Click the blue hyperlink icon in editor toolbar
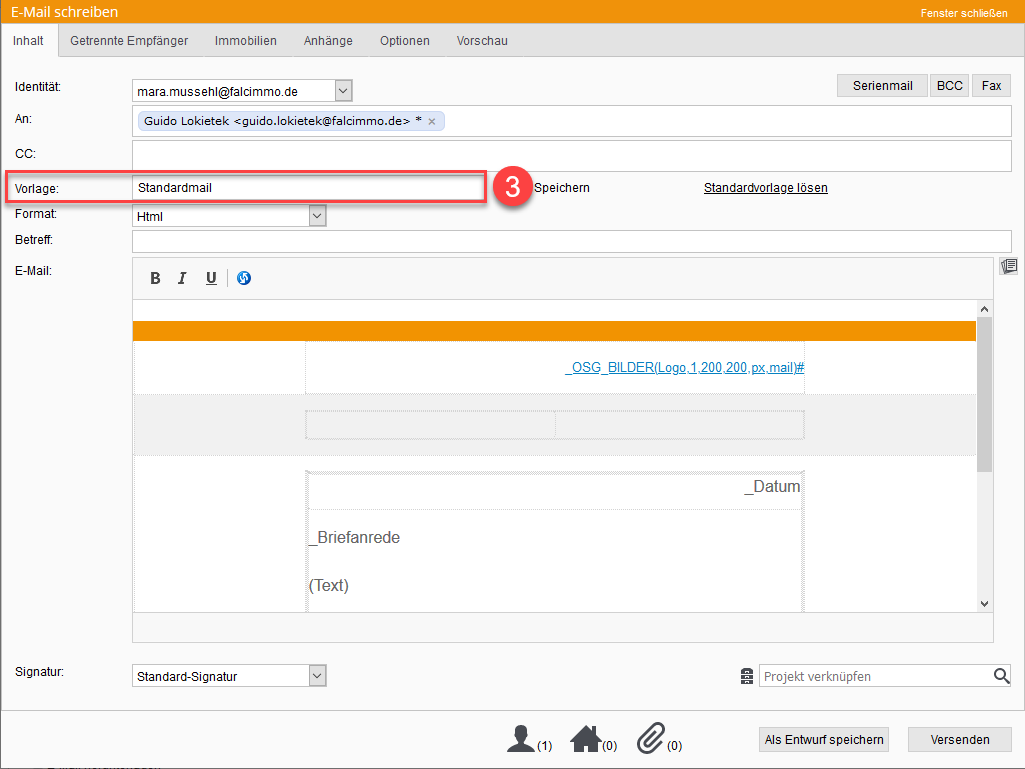Viewport: 1025px width, 769px height. (244, 278)
